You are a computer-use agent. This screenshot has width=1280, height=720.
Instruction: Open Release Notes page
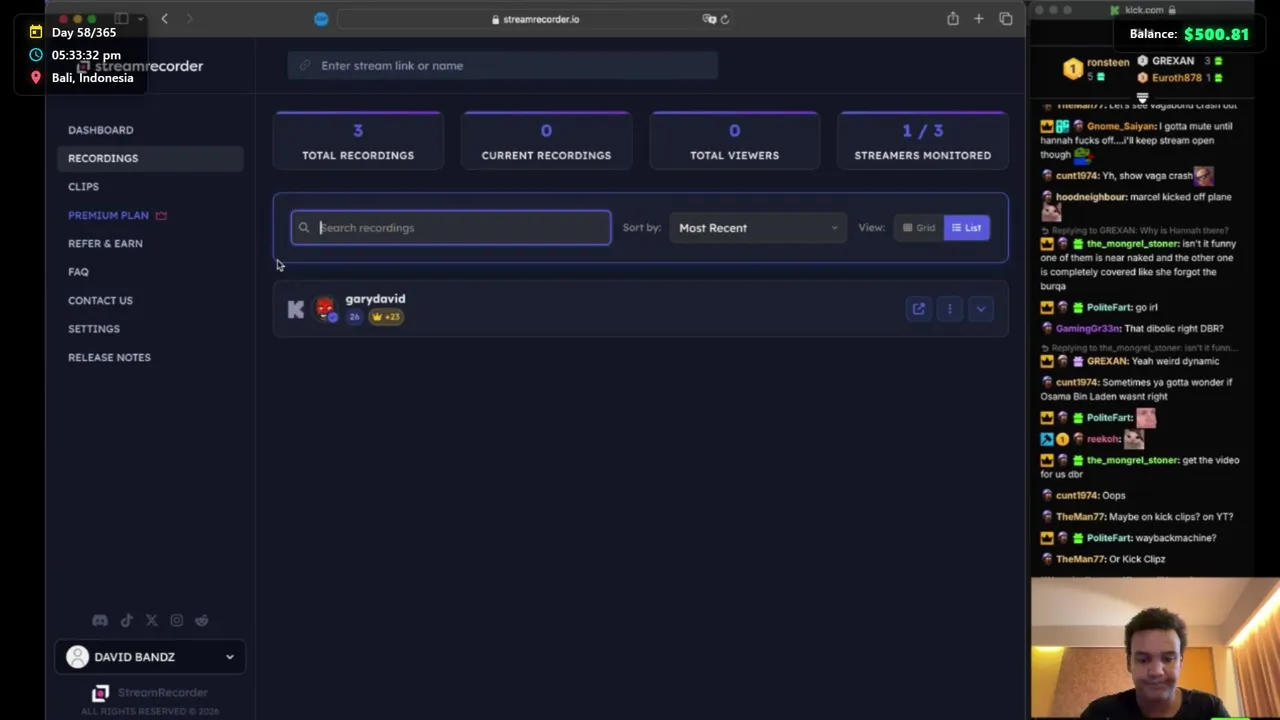pos(109,357)
